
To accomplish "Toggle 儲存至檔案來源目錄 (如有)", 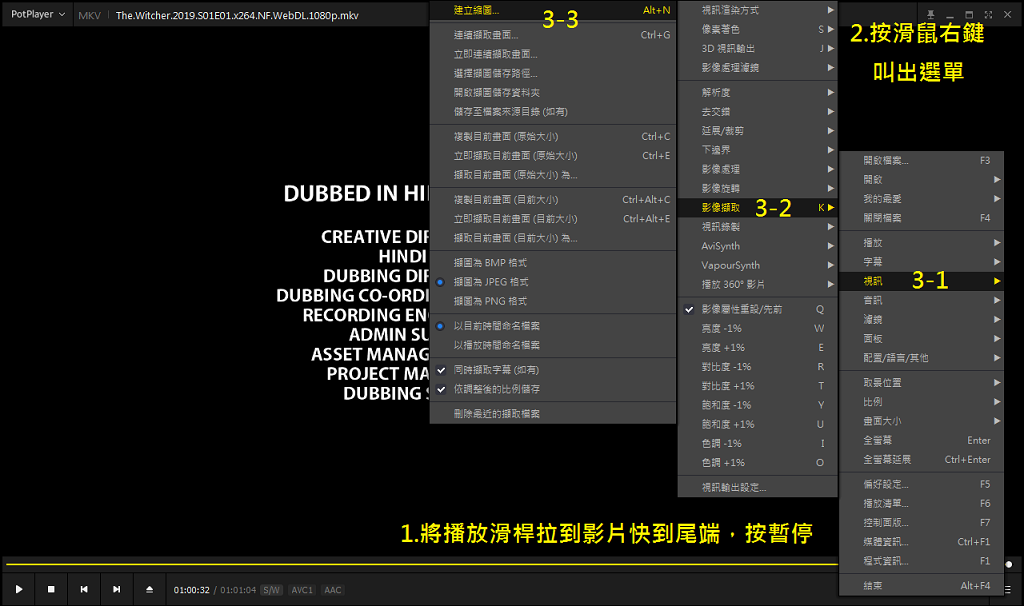I will [x=552, y=112].
